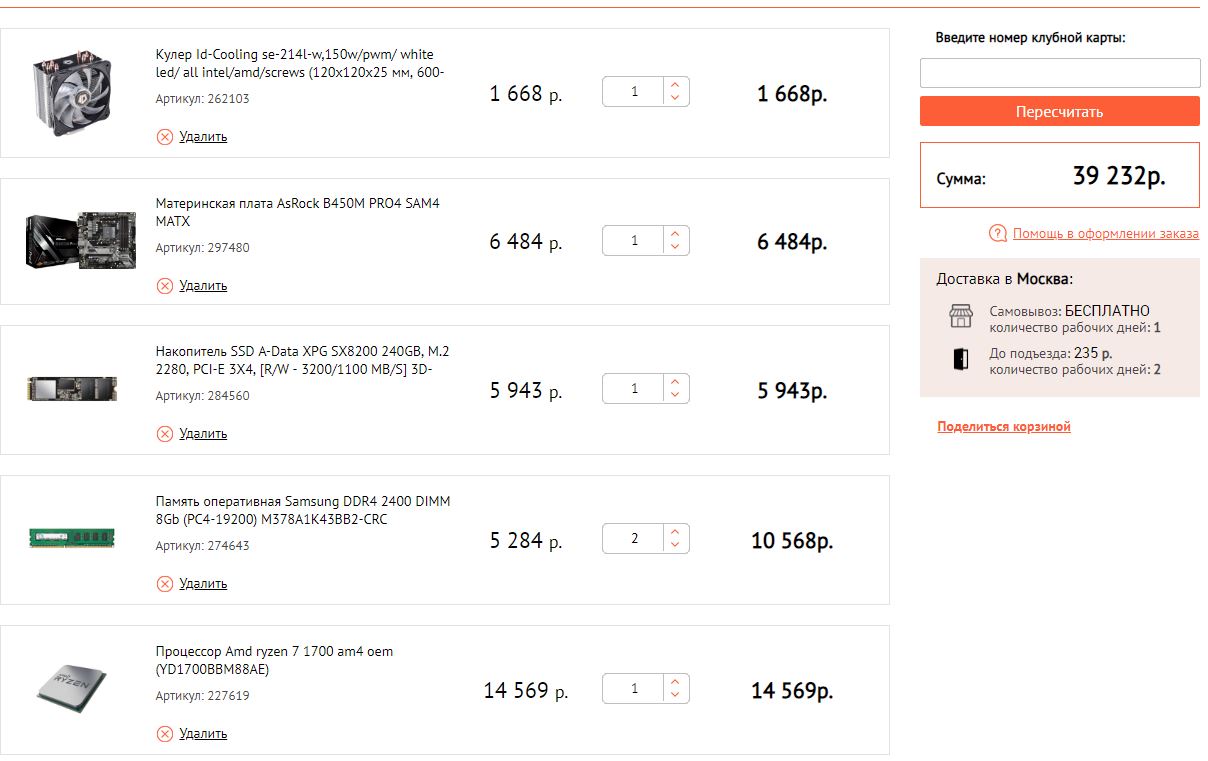Click the delete icon for Id-Cooling cooler
Screen dimensions: 1208x761
(x=165, y=137)
